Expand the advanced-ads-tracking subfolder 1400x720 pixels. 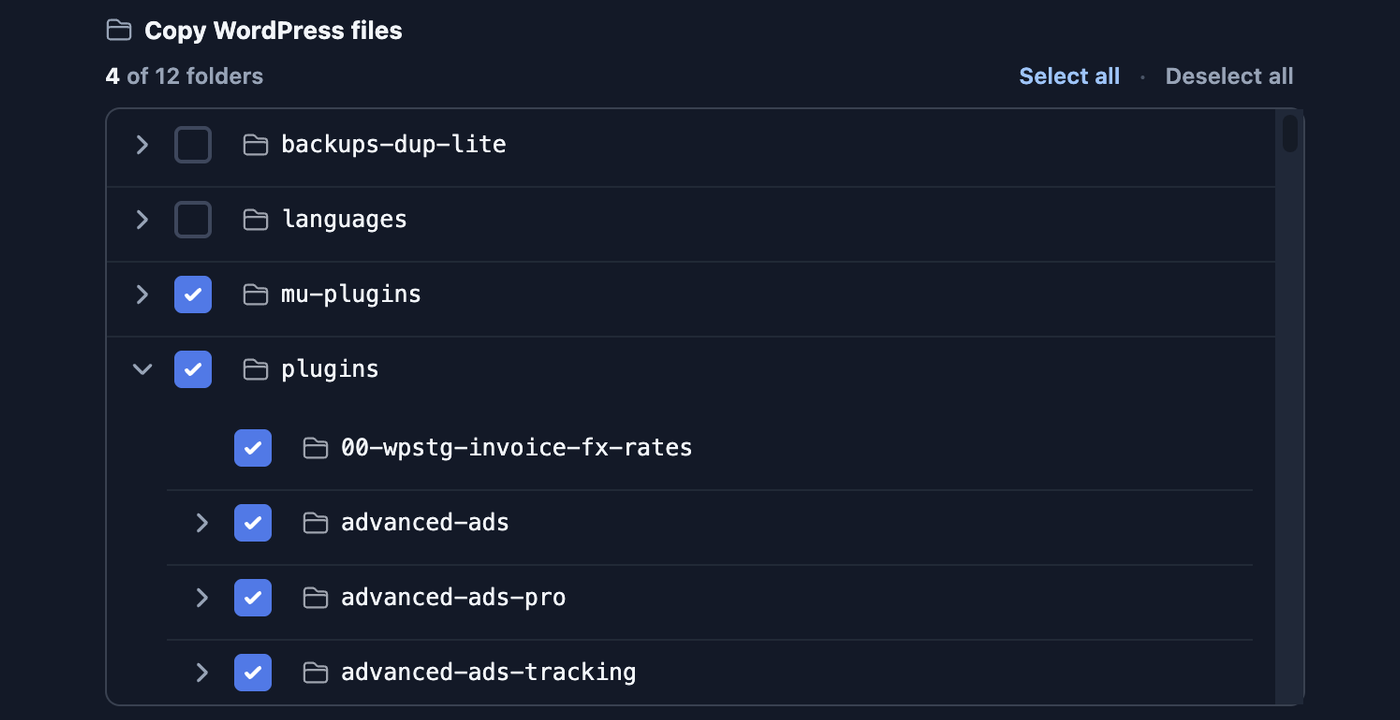202,673
